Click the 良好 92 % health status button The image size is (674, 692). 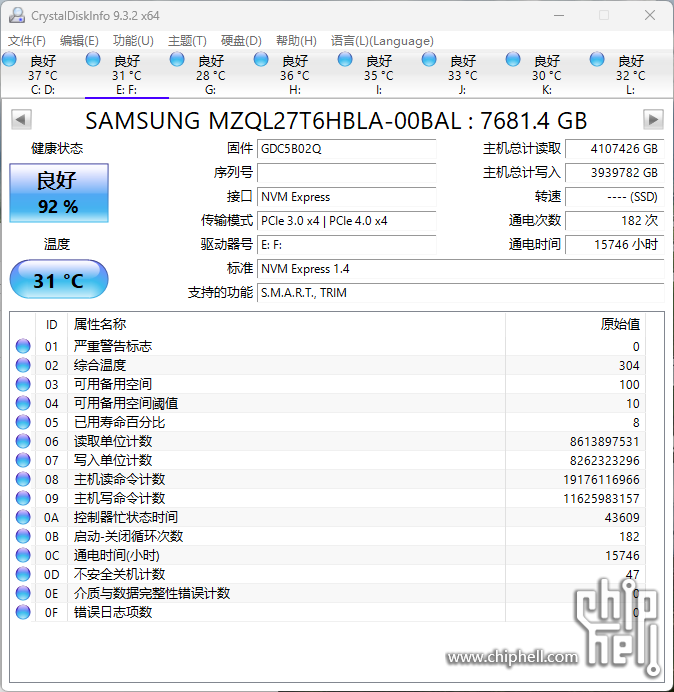pos(59,193)
